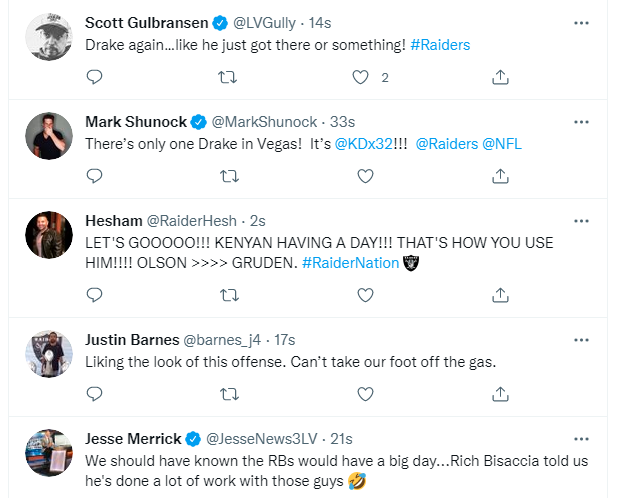Open more options on Scott Gulbransen's tweet
The image size is (617, 498).
click(x=581, y=23)
